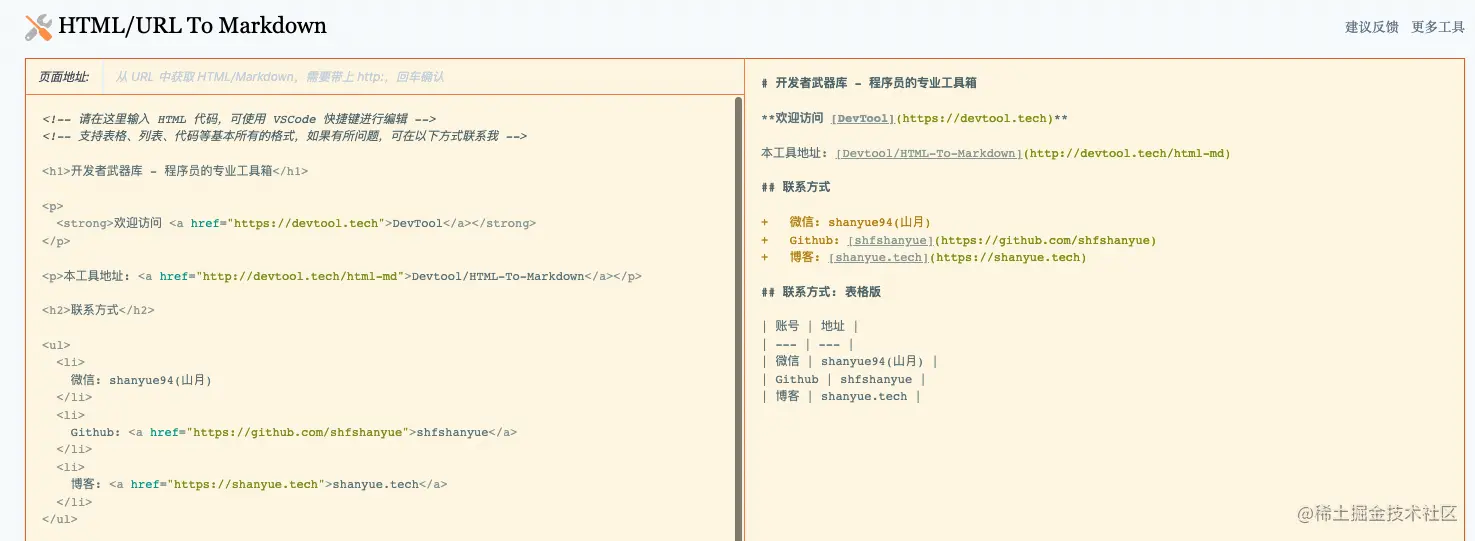1475x541 pixels.
Task: Place cursor in first HTML comment line
Action: pyautogui.click(x=240, y=119)
